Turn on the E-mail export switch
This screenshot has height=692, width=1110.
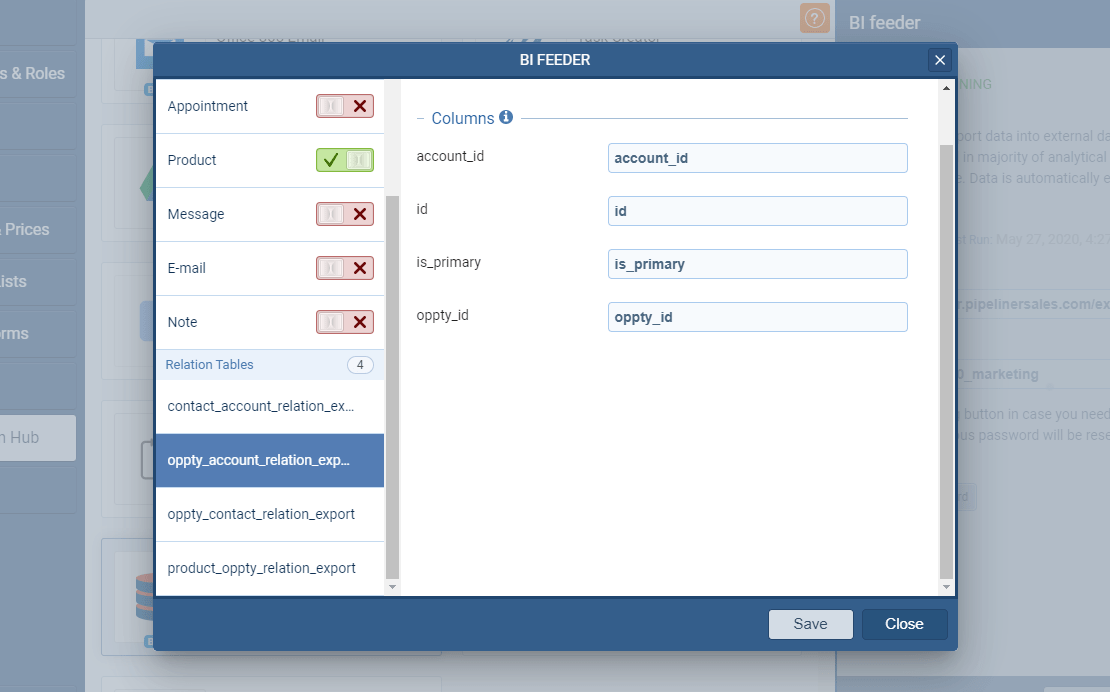pyautogui.click(x=345, y=268)
